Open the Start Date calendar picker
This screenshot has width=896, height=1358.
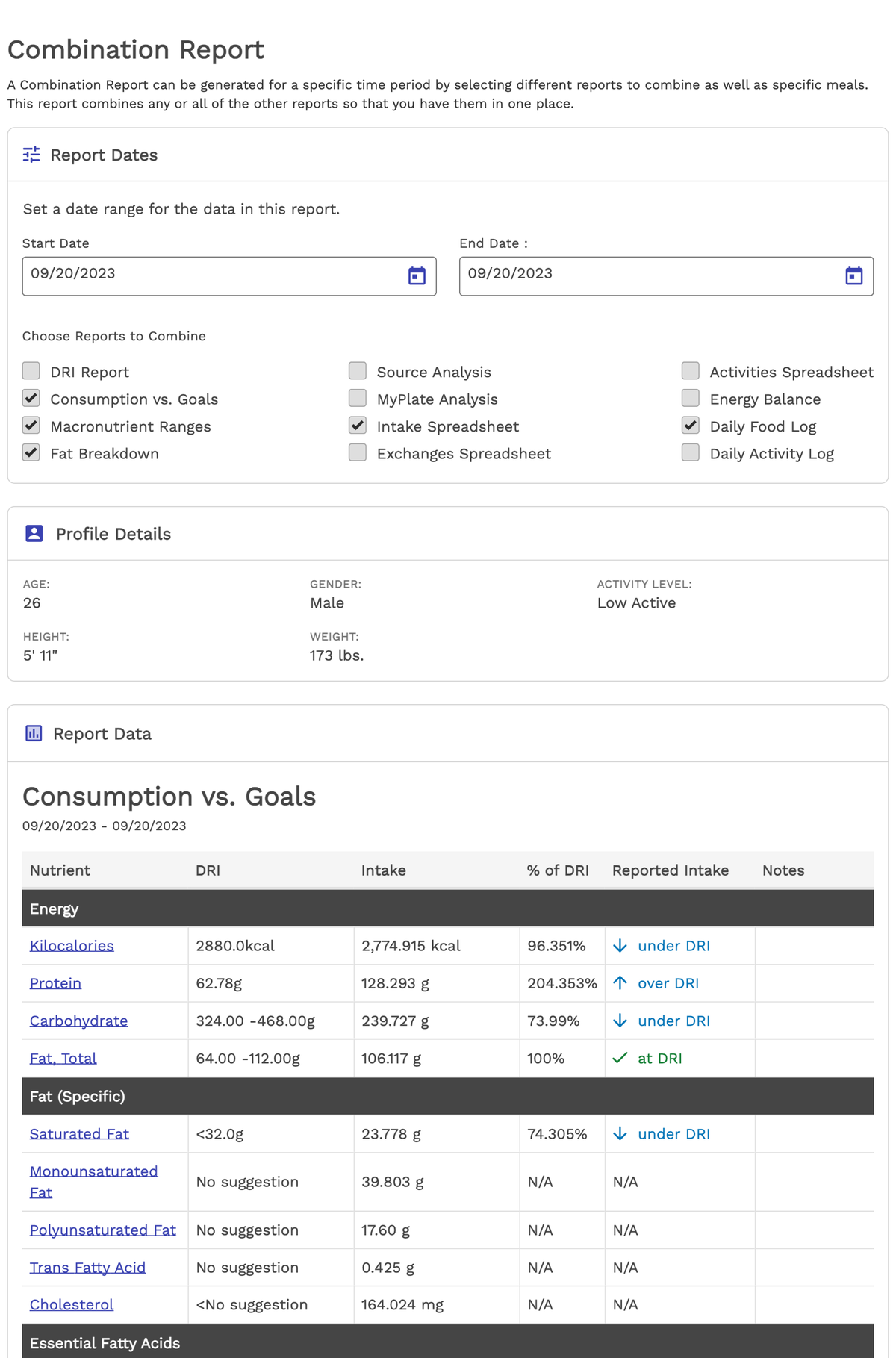417,275
